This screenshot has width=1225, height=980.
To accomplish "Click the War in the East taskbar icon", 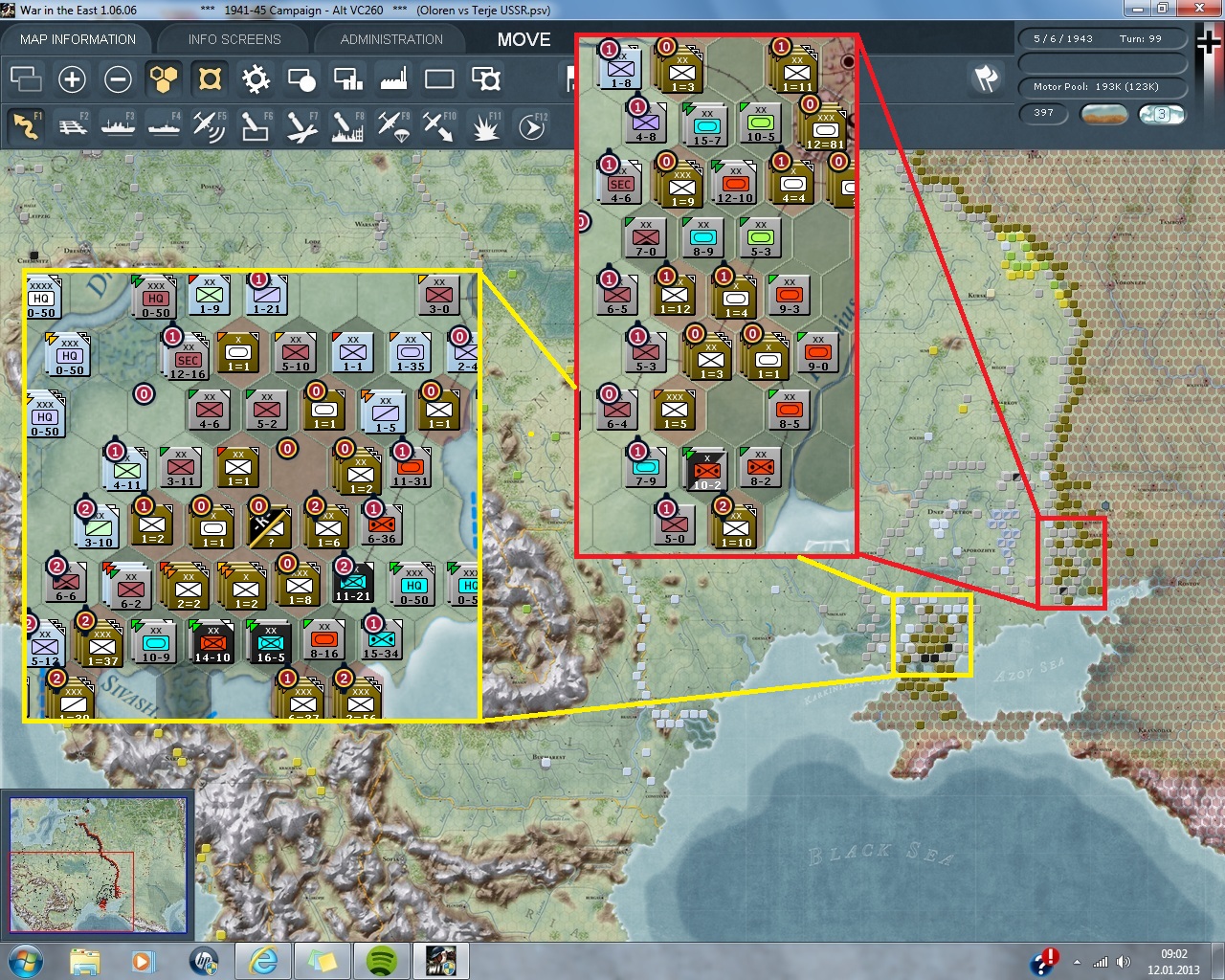I will point(440,961).
